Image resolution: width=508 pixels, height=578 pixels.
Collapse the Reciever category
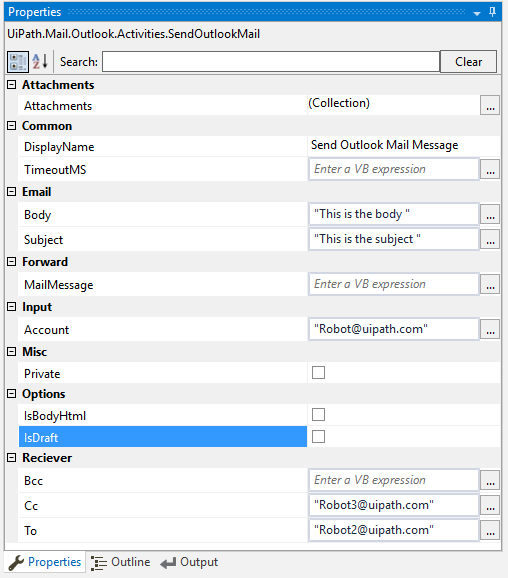pyautogui.click(x=12, y=458)
